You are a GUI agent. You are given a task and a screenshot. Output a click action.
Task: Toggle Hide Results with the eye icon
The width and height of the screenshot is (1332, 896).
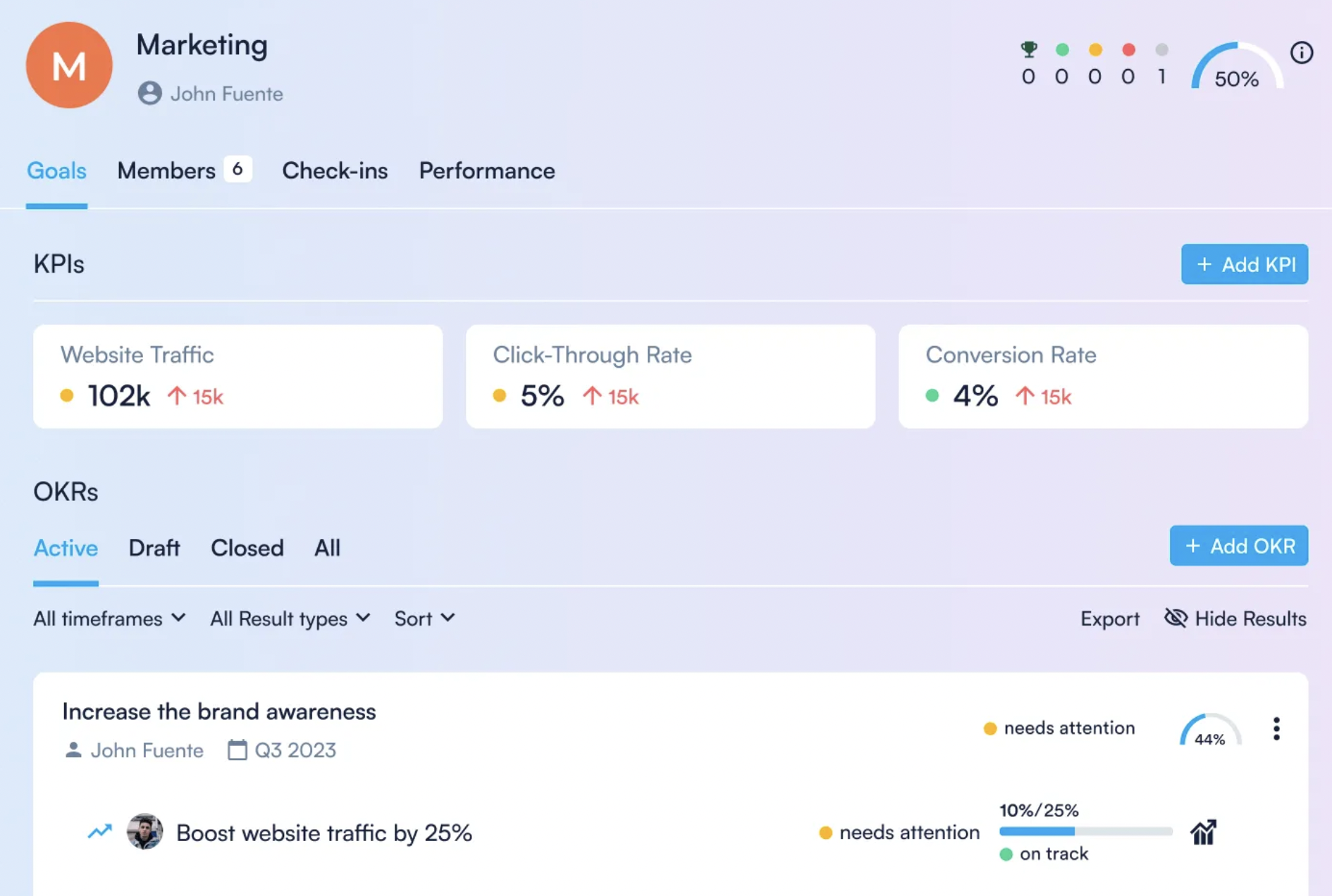coord(1176,618)
